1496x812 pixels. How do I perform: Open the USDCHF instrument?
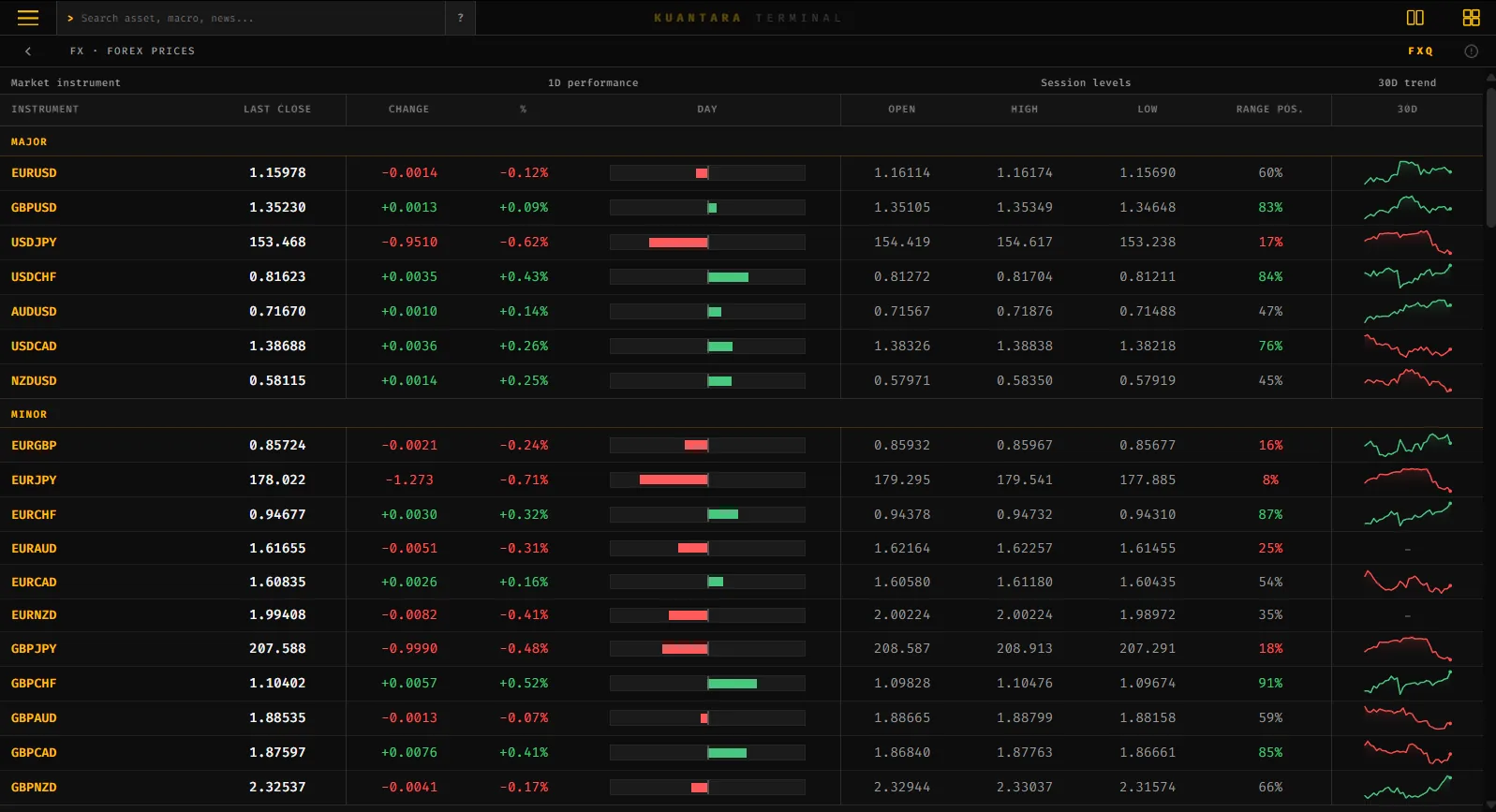coord(34,277)
